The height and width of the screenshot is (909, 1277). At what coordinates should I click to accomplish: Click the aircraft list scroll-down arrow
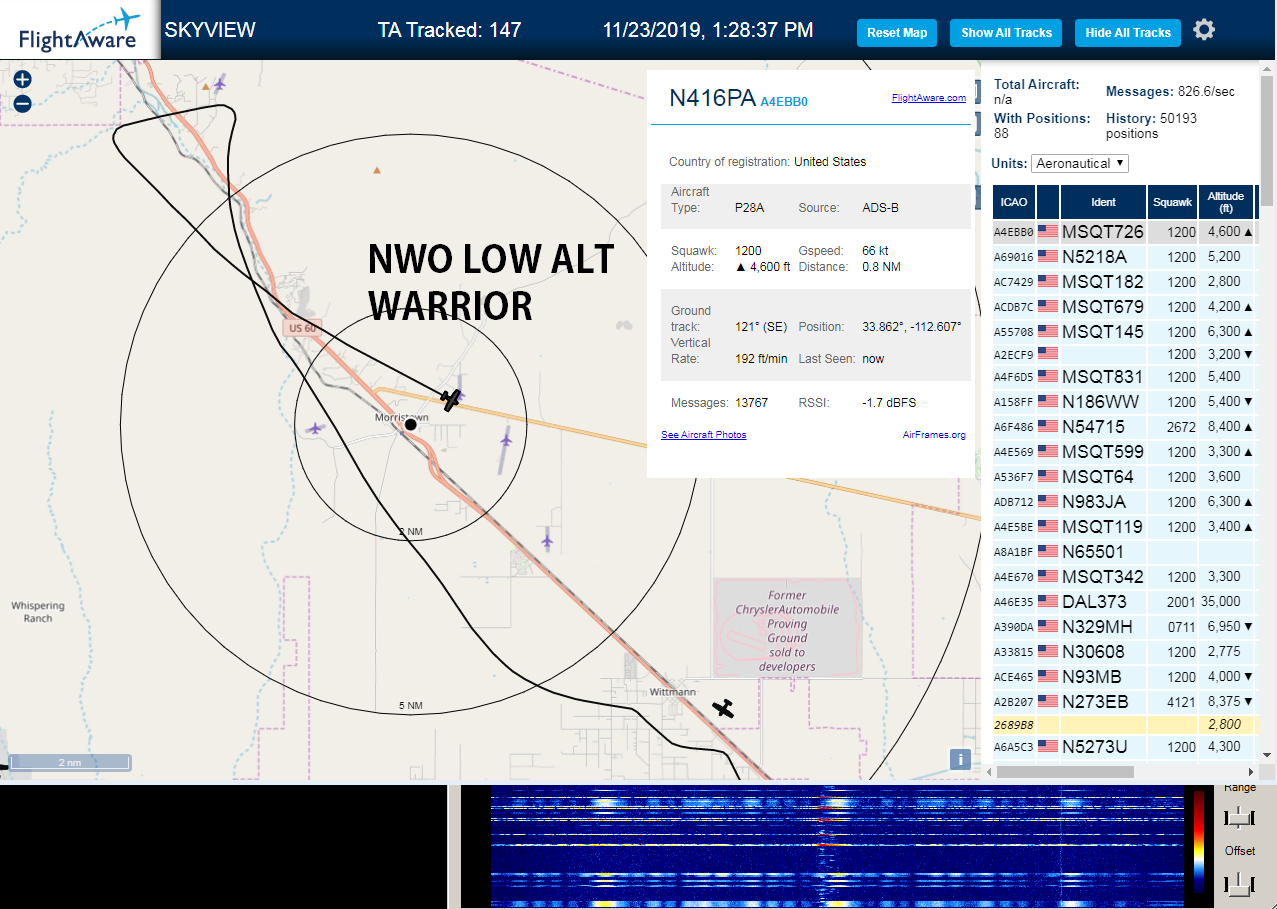[1267, 755]
